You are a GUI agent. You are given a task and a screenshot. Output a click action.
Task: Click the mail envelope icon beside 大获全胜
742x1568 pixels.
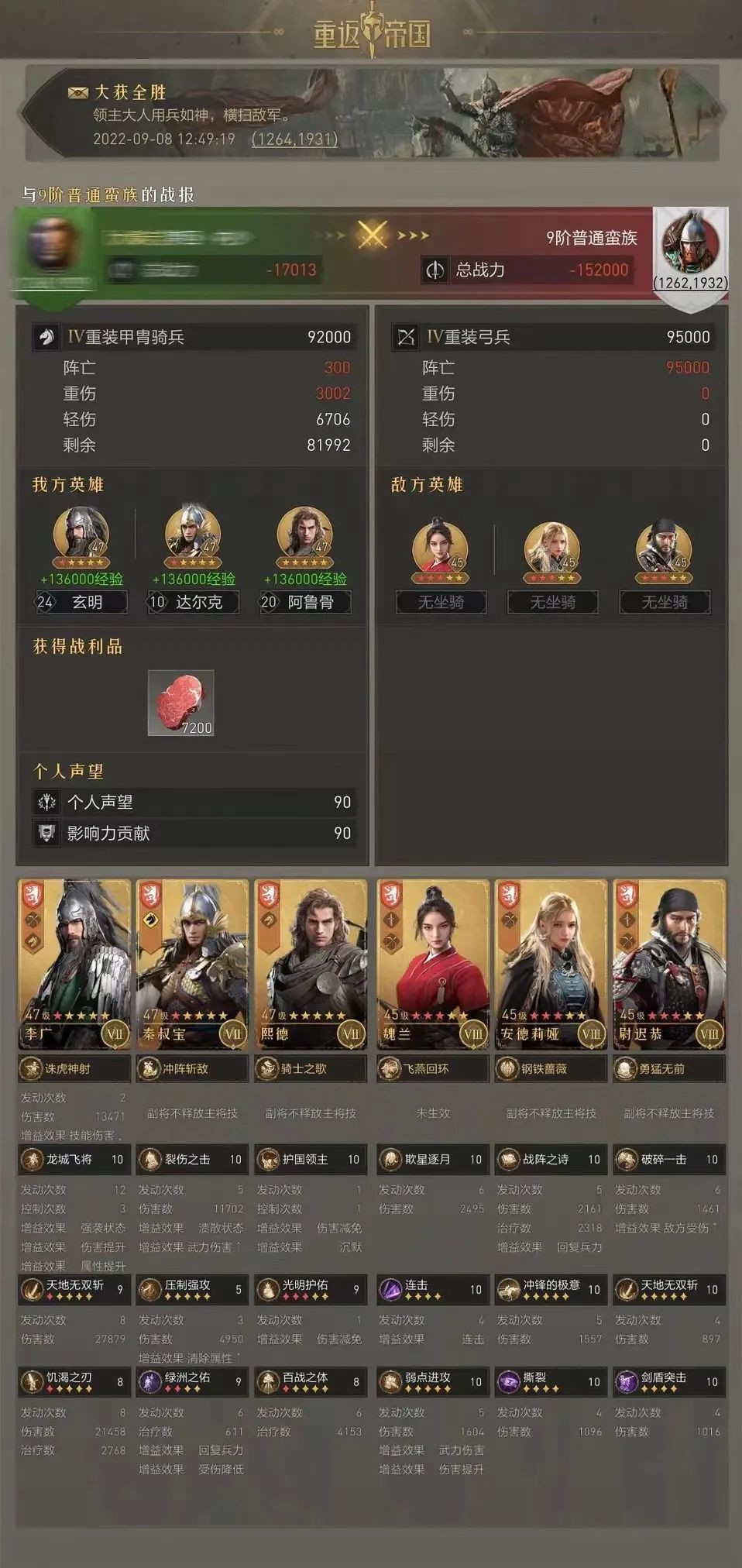tap(77, 93)
